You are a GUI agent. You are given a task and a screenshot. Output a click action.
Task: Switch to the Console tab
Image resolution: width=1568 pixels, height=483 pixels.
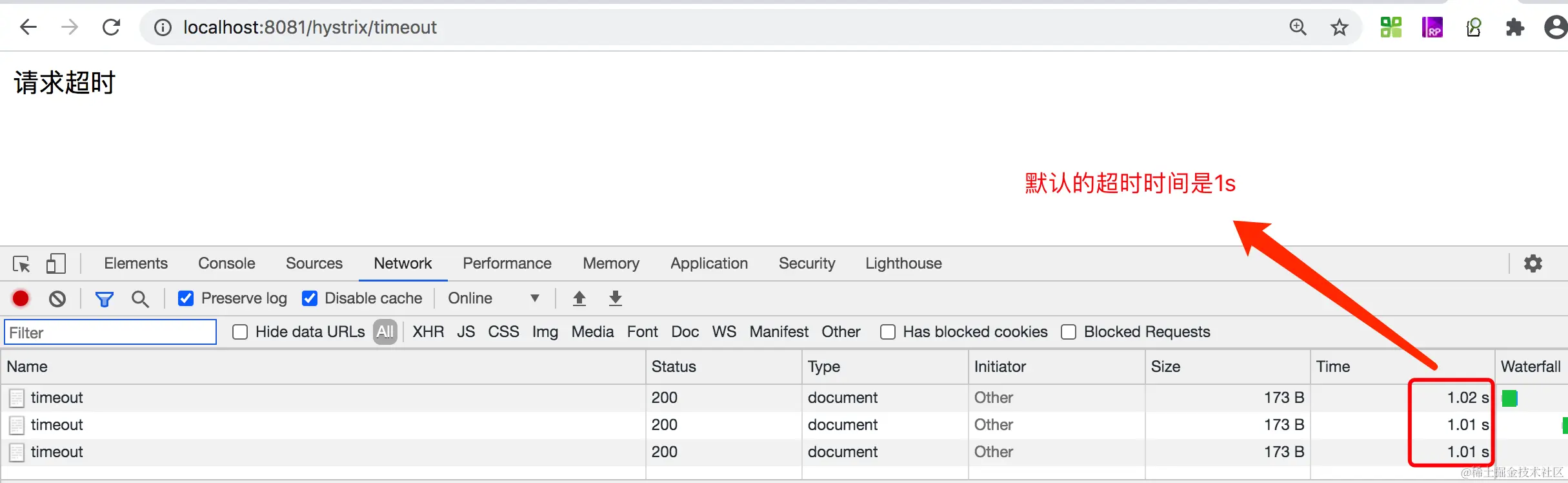(226, 263)
